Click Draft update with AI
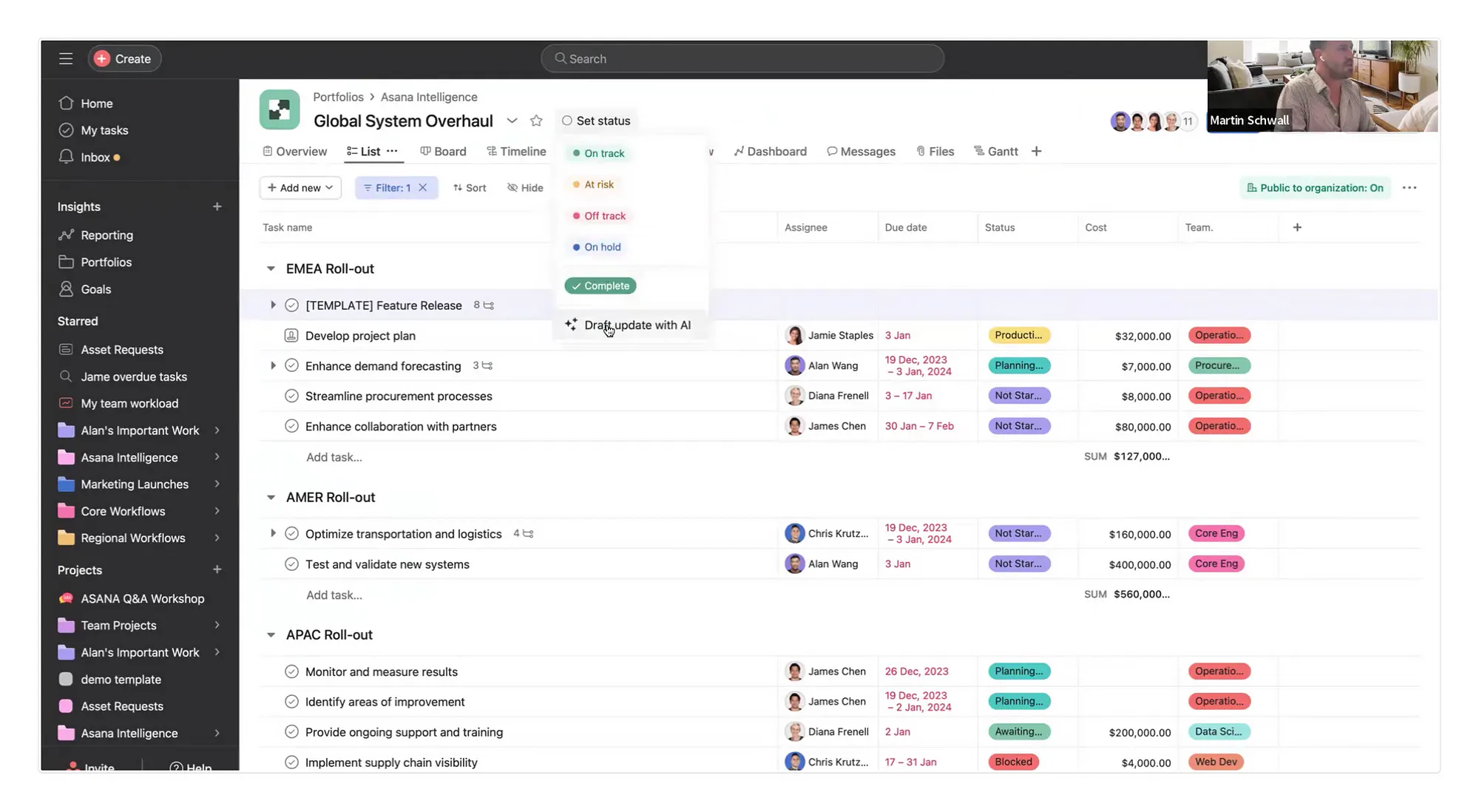 pyautogui.click(x=637, y=325)
